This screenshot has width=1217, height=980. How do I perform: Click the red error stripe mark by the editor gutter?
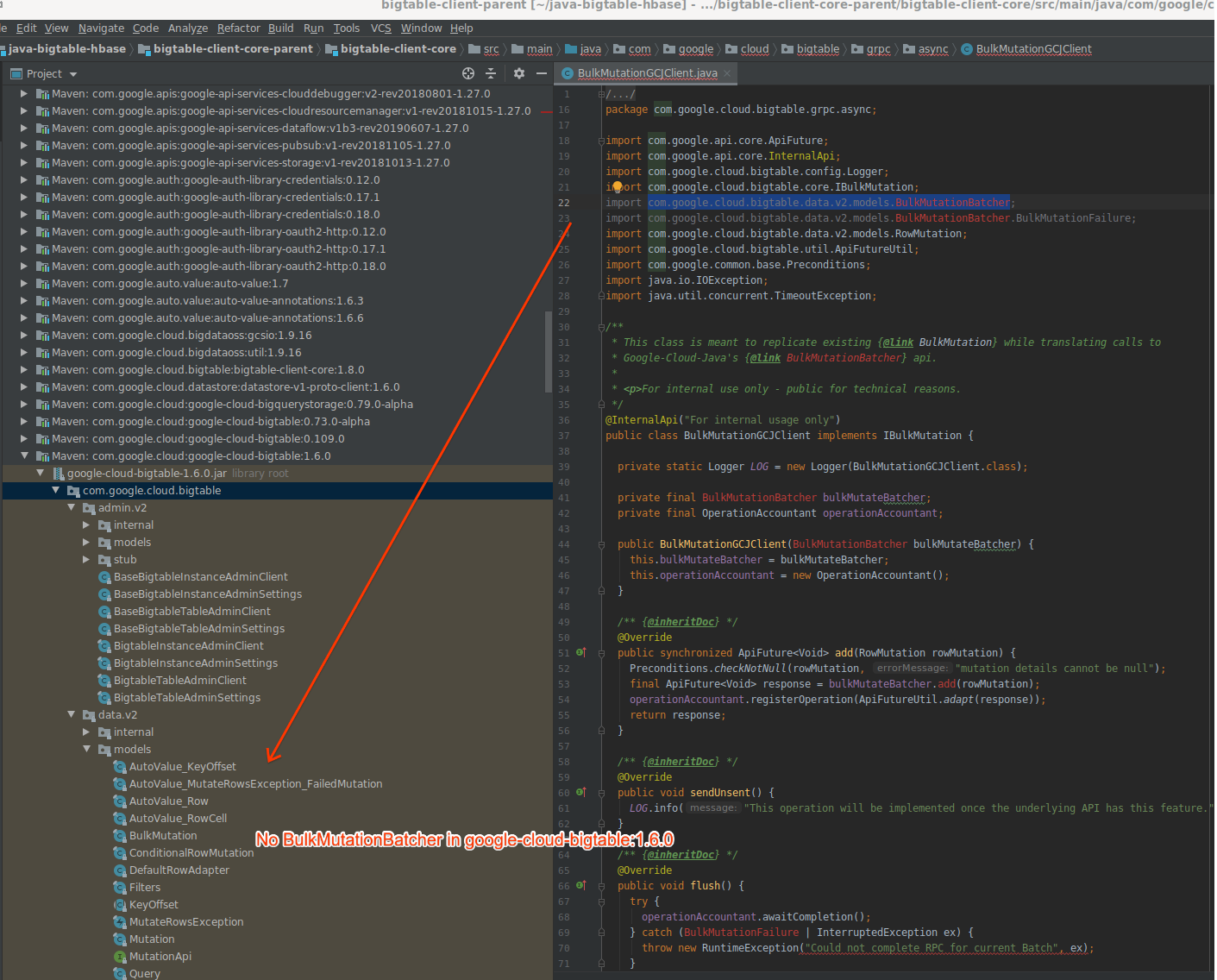click(545, 112)
